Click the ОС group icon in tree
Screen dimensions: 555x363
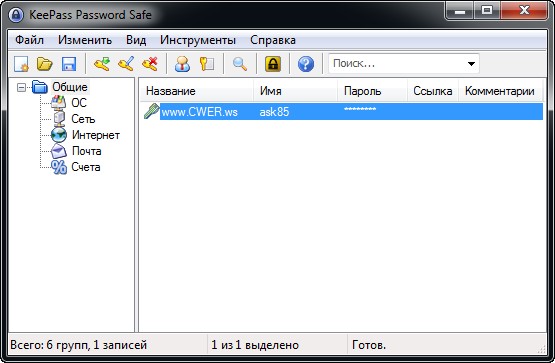pos(59,103)
